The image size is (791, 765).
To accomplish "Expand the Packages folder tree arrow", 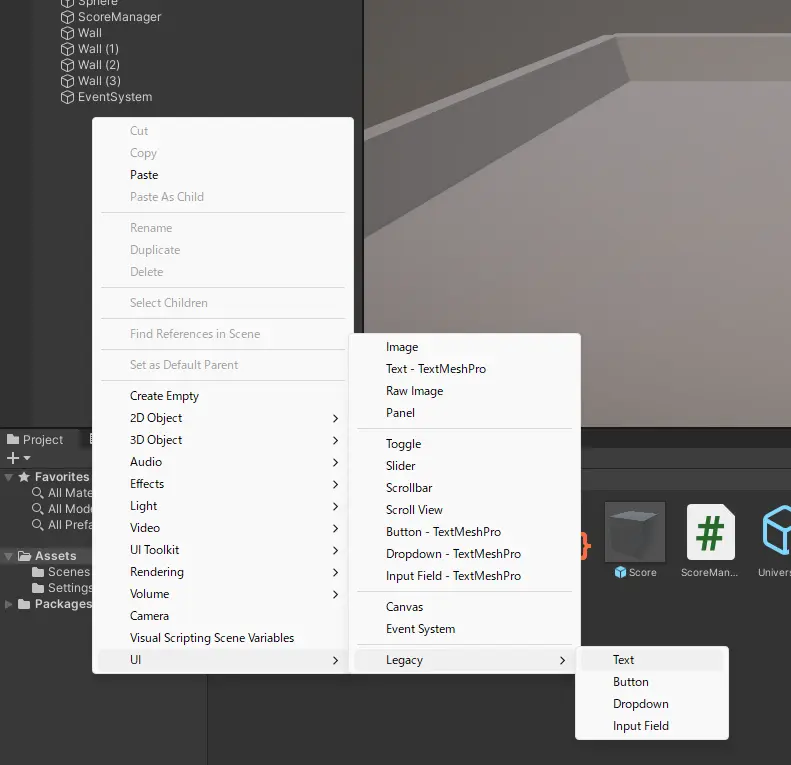I will pyautogui.click(x=9, y=604).
